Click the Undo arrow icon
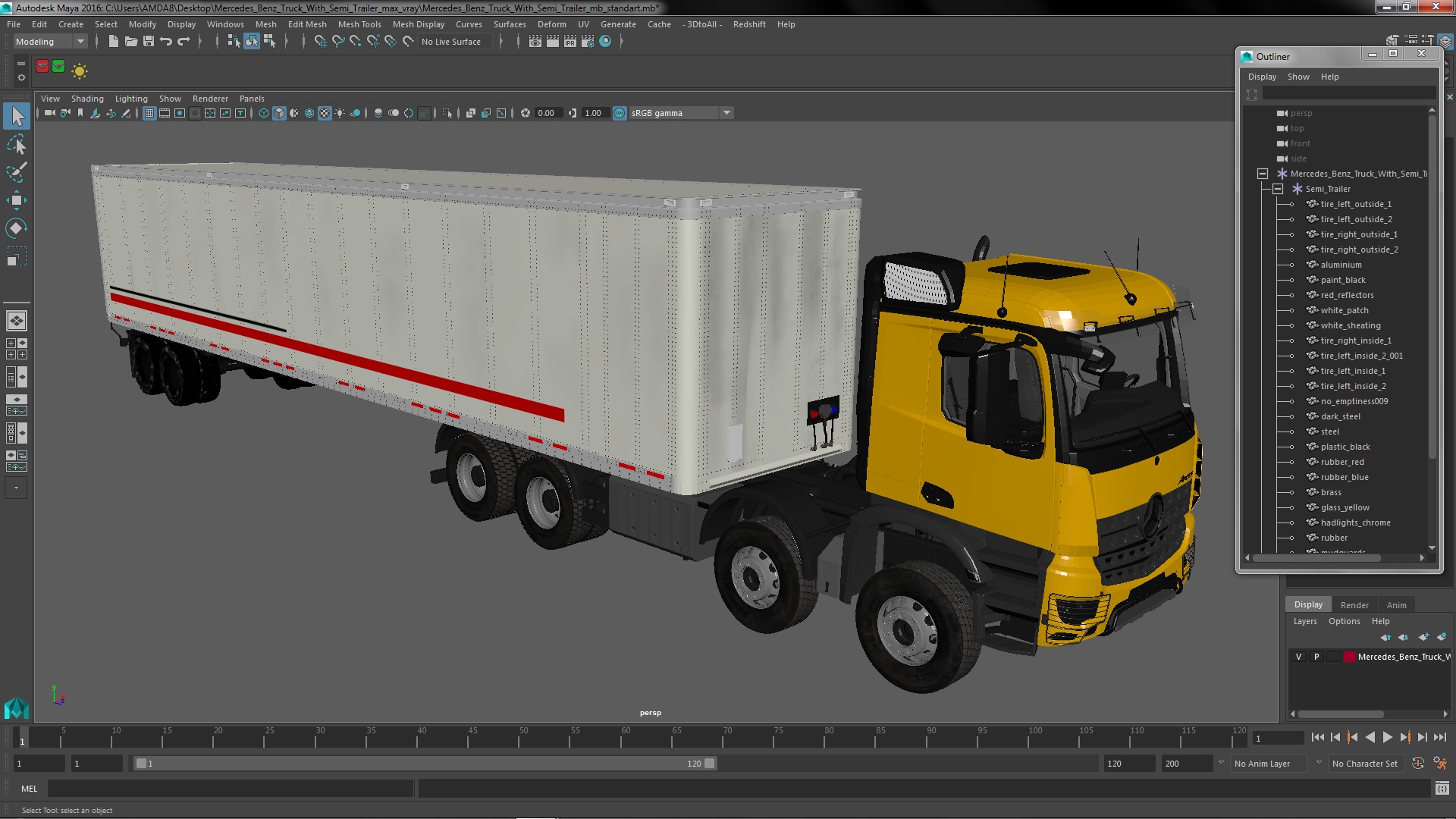Screen dimensions: 1456x819 point(166,41)
